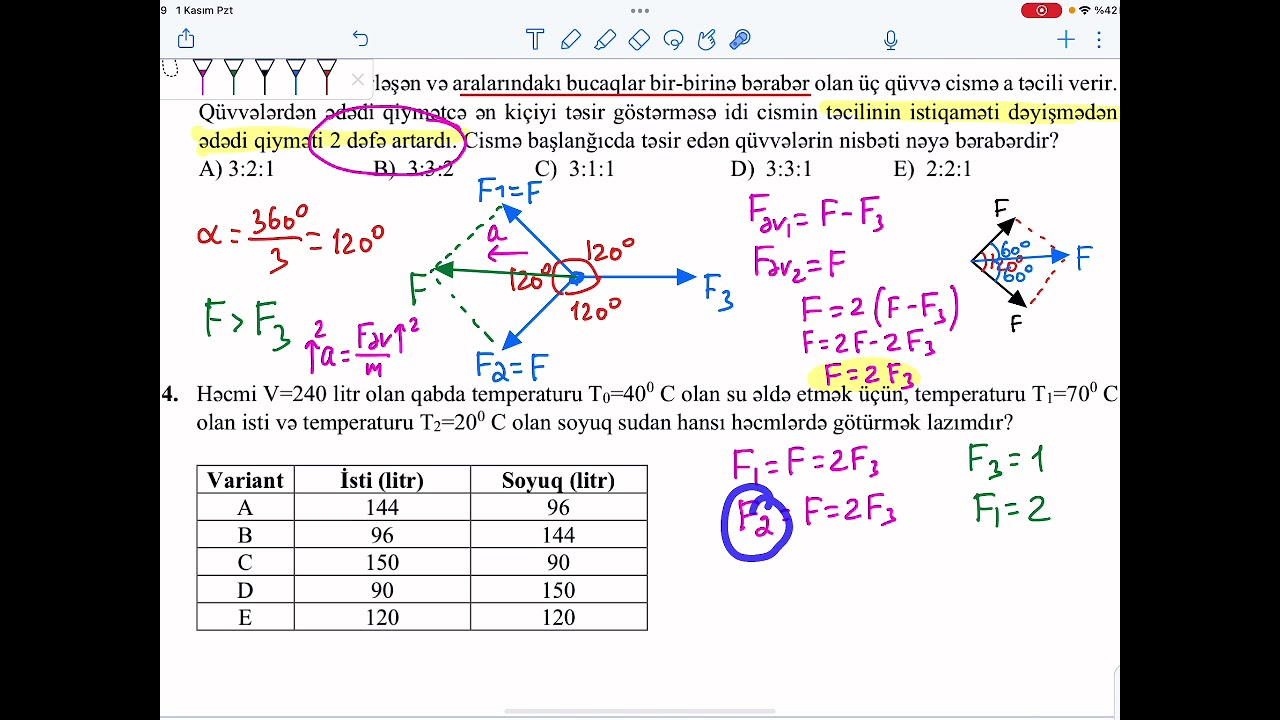This screenshot has height=720, width=1280.
Task: Select the laser pointer tool
Action: pos(740,39)
